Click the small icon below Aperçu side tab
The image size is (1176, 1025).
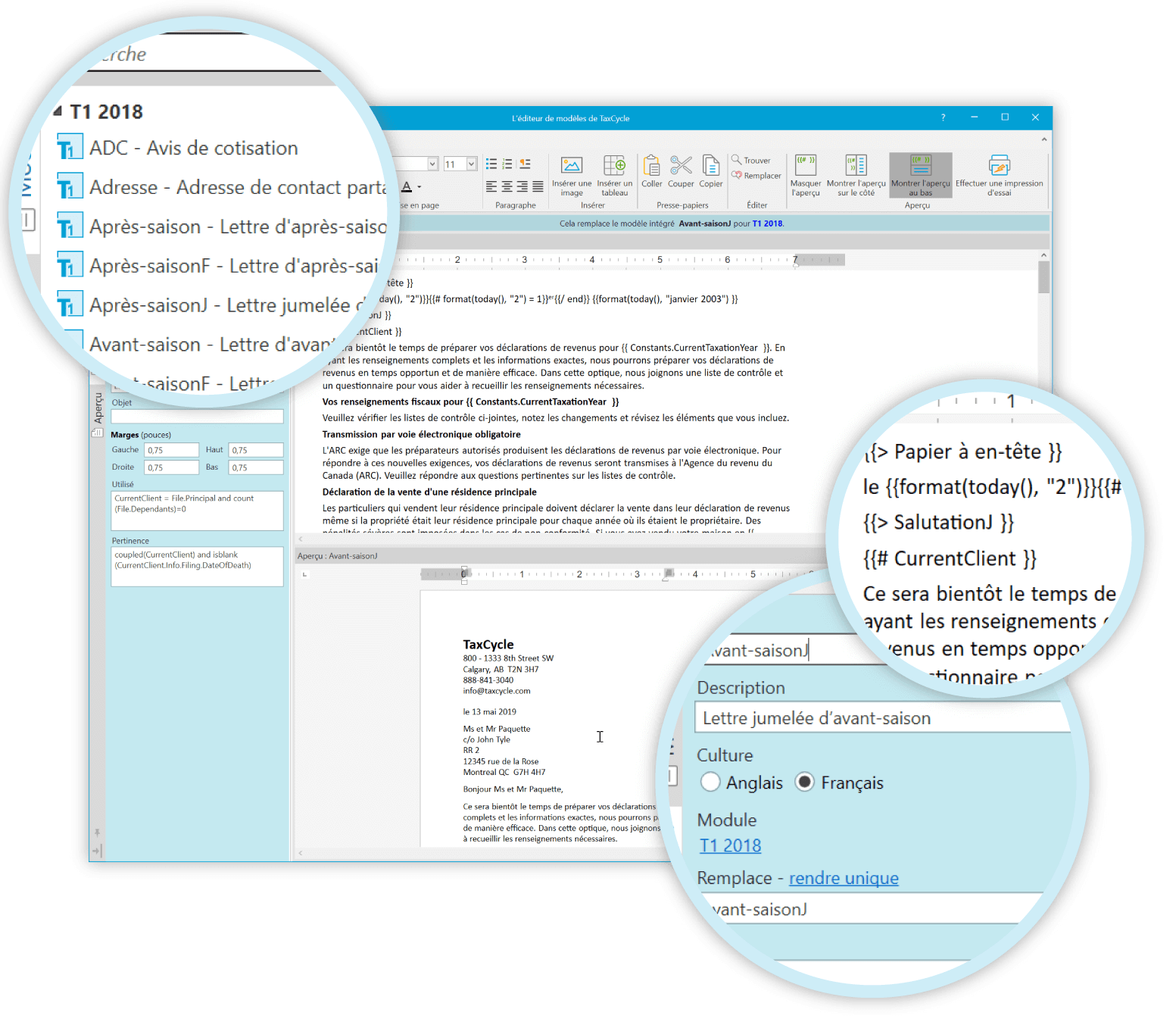[x=97, y=433]
